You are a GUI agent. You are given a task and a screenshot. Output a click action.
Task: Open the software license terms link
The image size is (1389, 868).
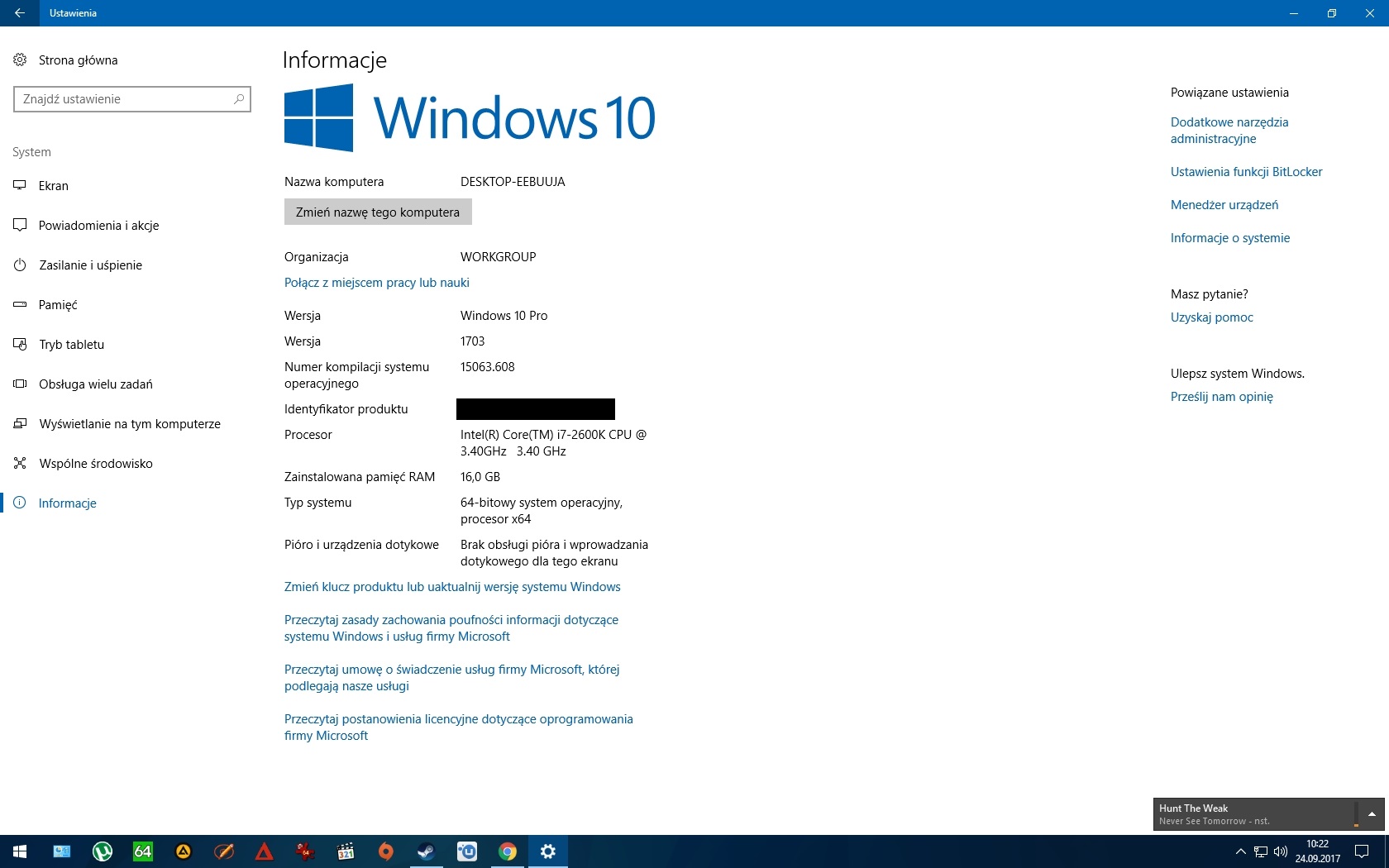pyautogui.click(x=459, y=727)
